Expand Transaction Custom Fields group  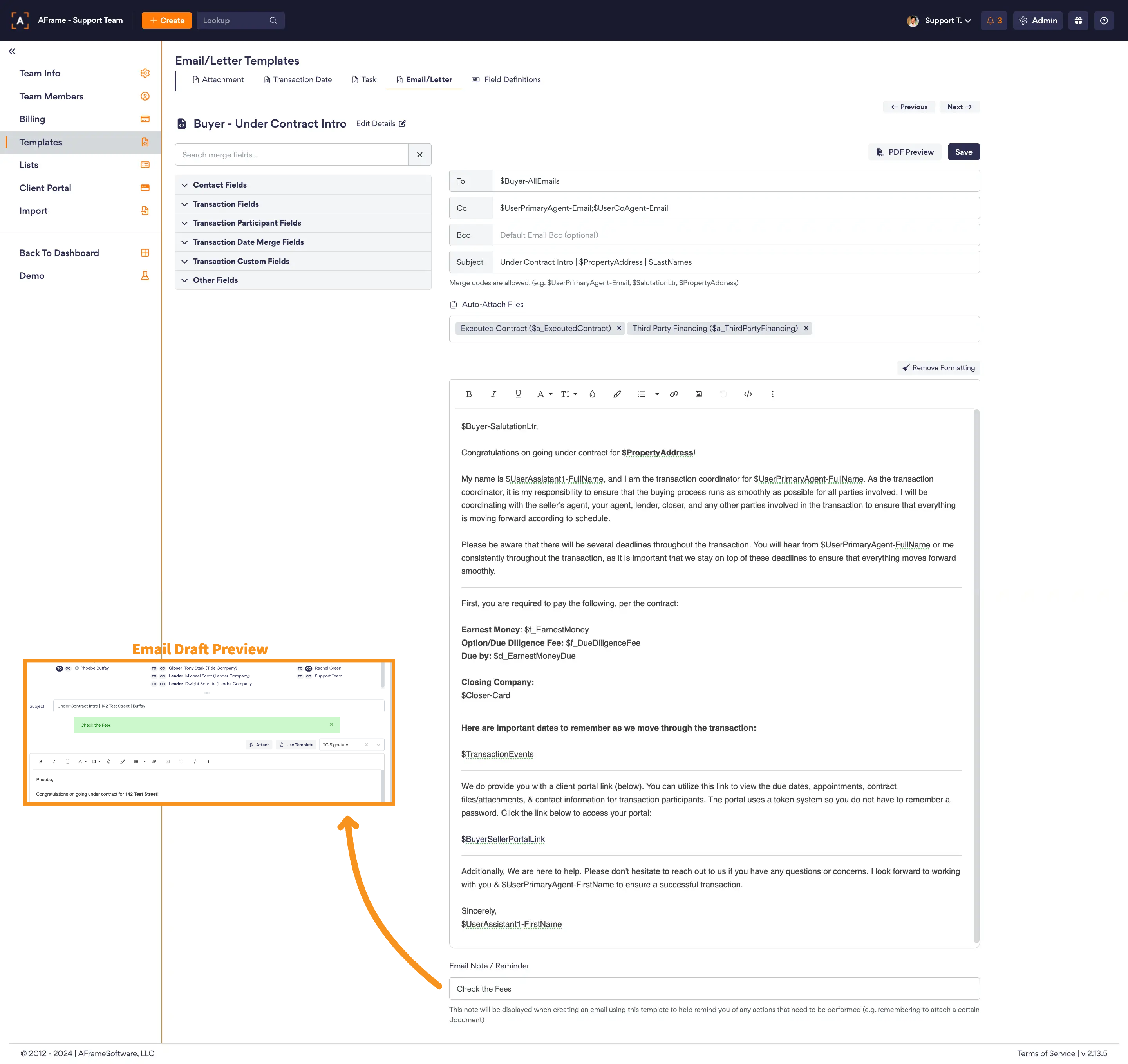240,261
